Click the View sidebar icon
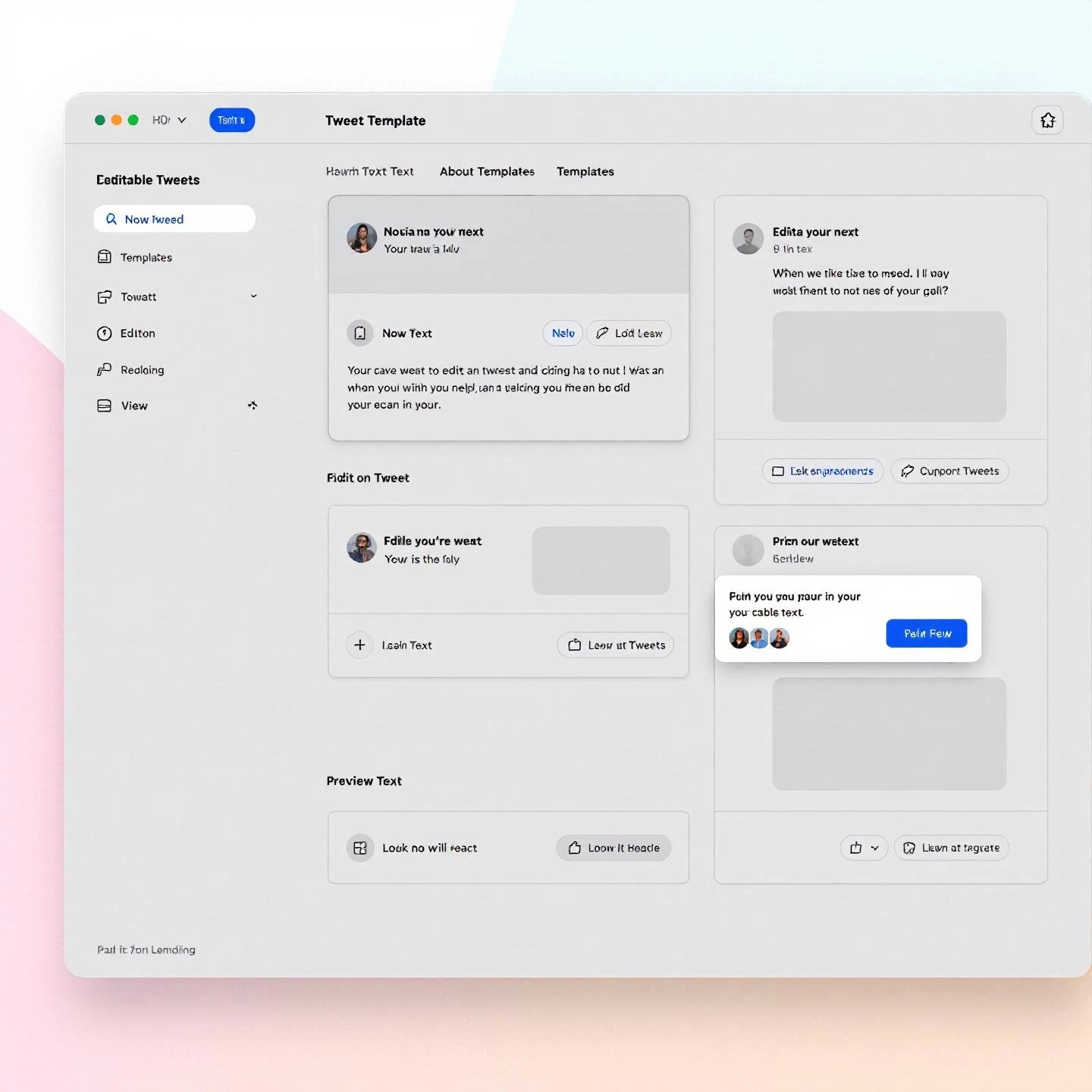This screenshot has height=1092, width=1092. [105, 406]
